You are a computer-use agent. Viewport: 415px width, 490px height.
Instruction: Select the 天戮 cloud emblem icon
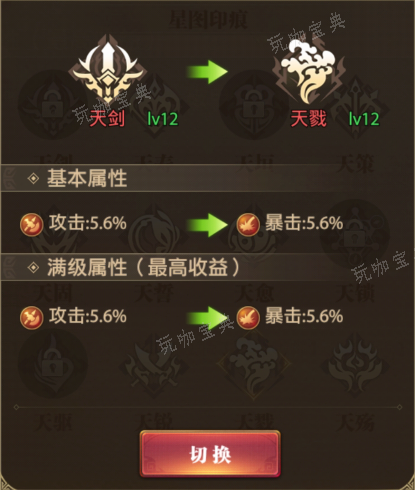point(308,71)
